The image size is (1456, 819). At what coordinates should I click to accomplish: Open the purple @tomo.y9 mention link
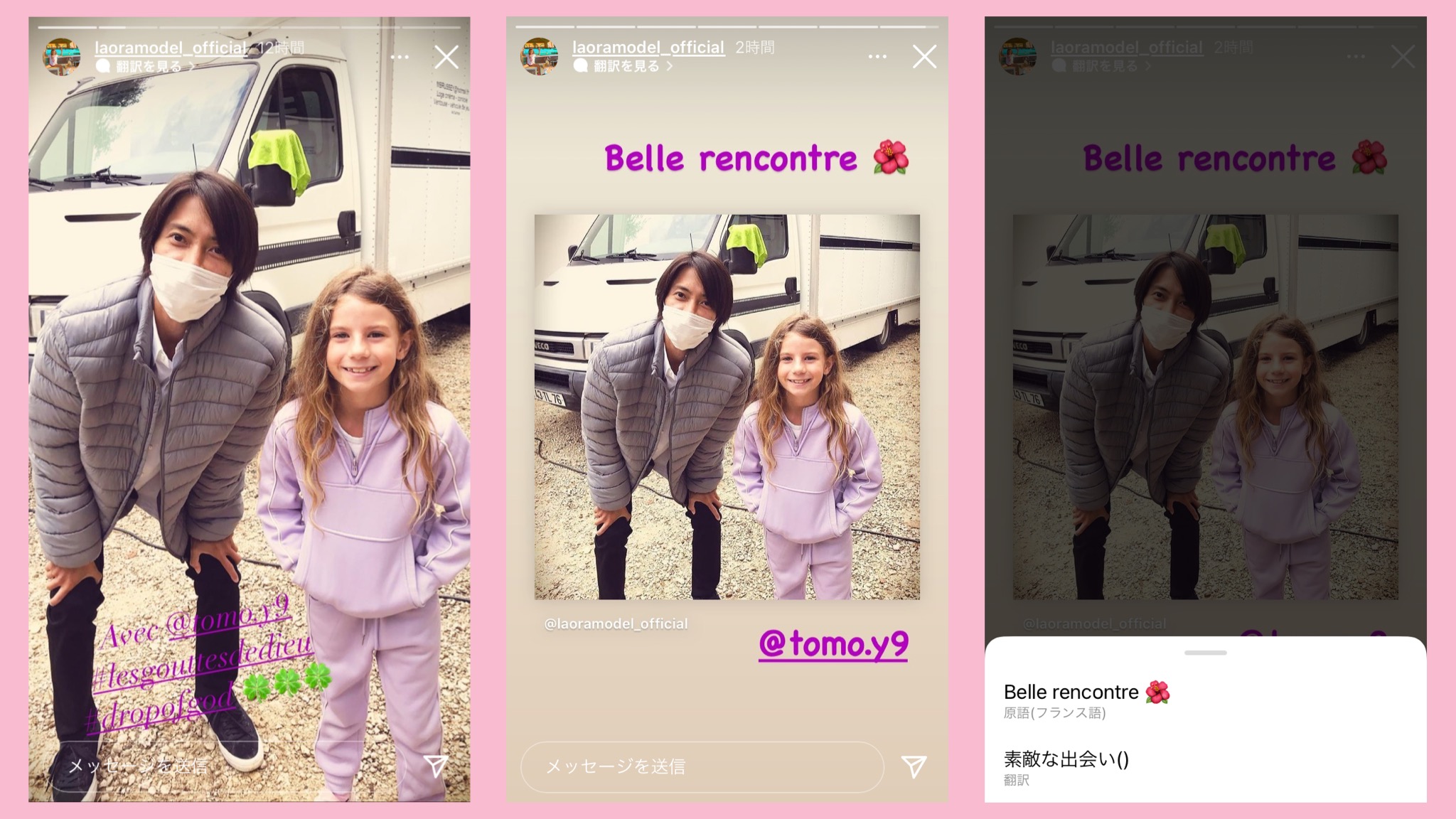point(833,644)
